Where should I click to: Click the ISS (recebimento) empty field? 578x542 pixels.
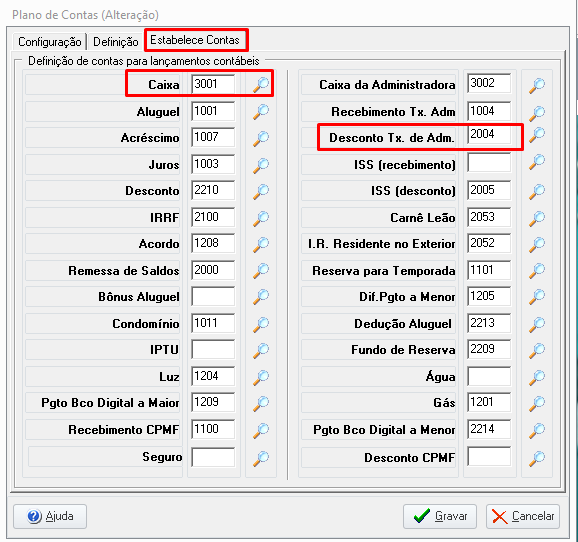click(x=489, y=163)
